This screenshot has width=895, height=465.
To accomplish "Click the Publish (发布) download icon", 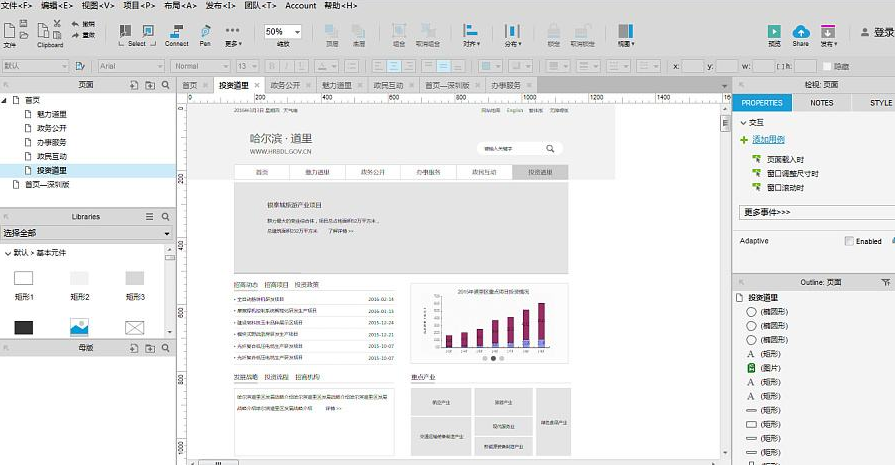I will click(828, 32).
